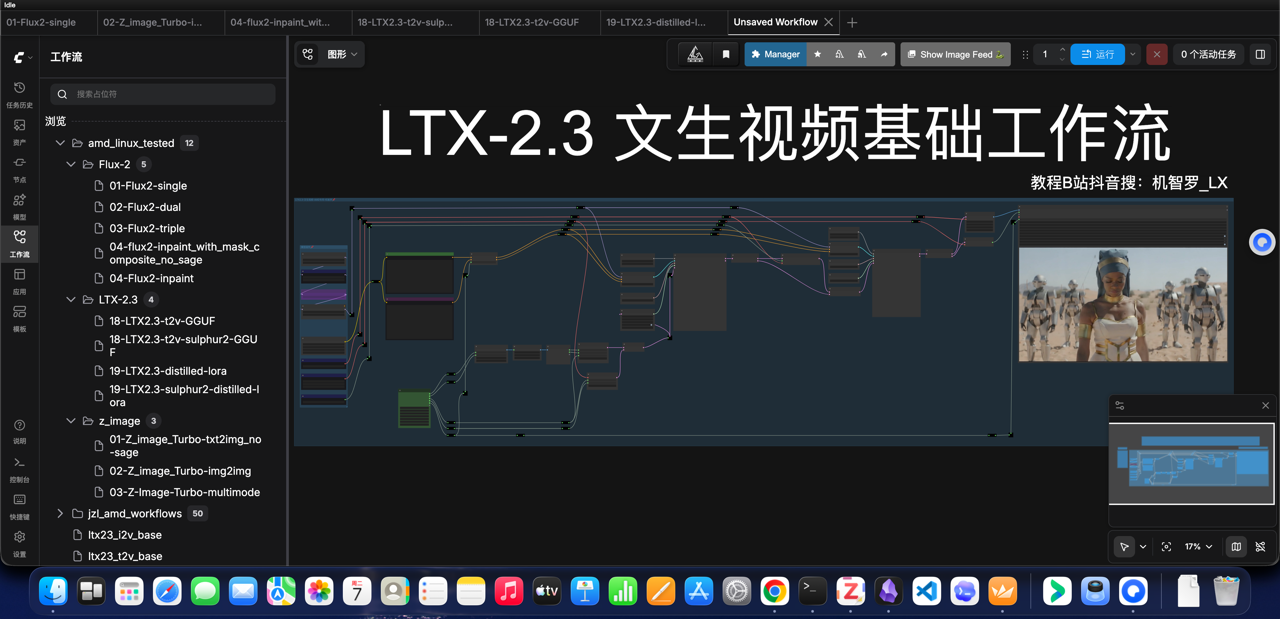Toggle the right side panel layout icon
The width and height of the screenshot is (1280, 619).
coord(1260,54)
